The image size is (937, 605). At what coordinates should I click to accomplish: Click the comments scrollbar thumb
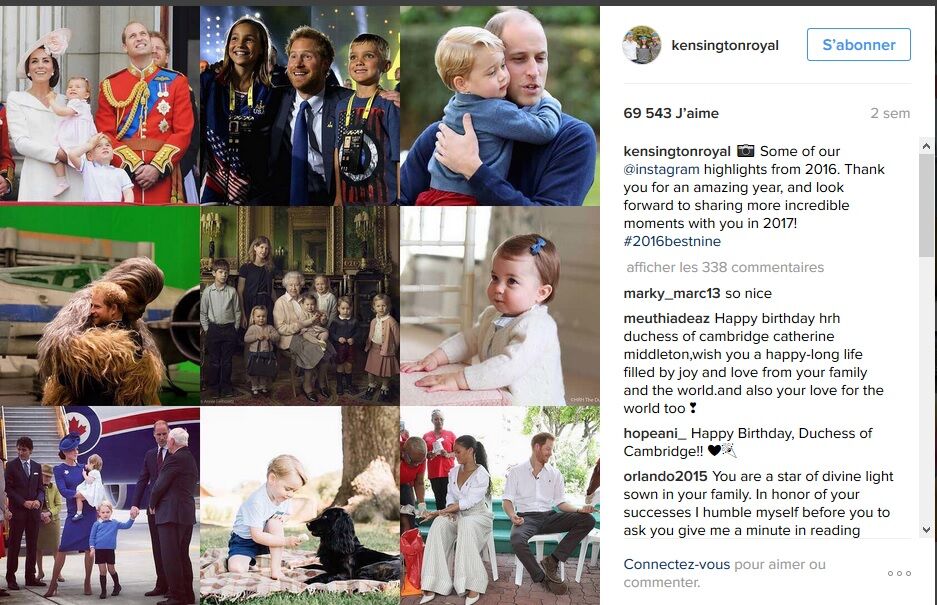926,205
